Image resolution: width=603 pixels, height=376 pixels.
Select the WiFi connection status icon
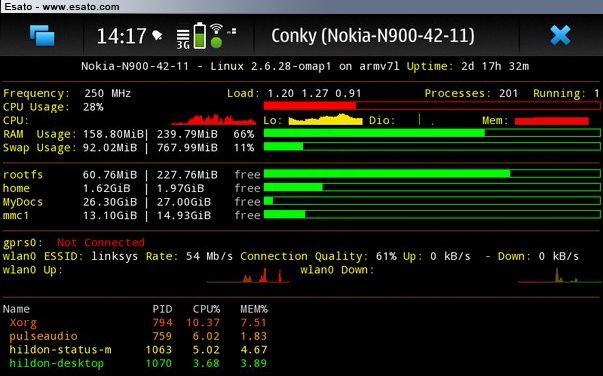pos(217,36)
